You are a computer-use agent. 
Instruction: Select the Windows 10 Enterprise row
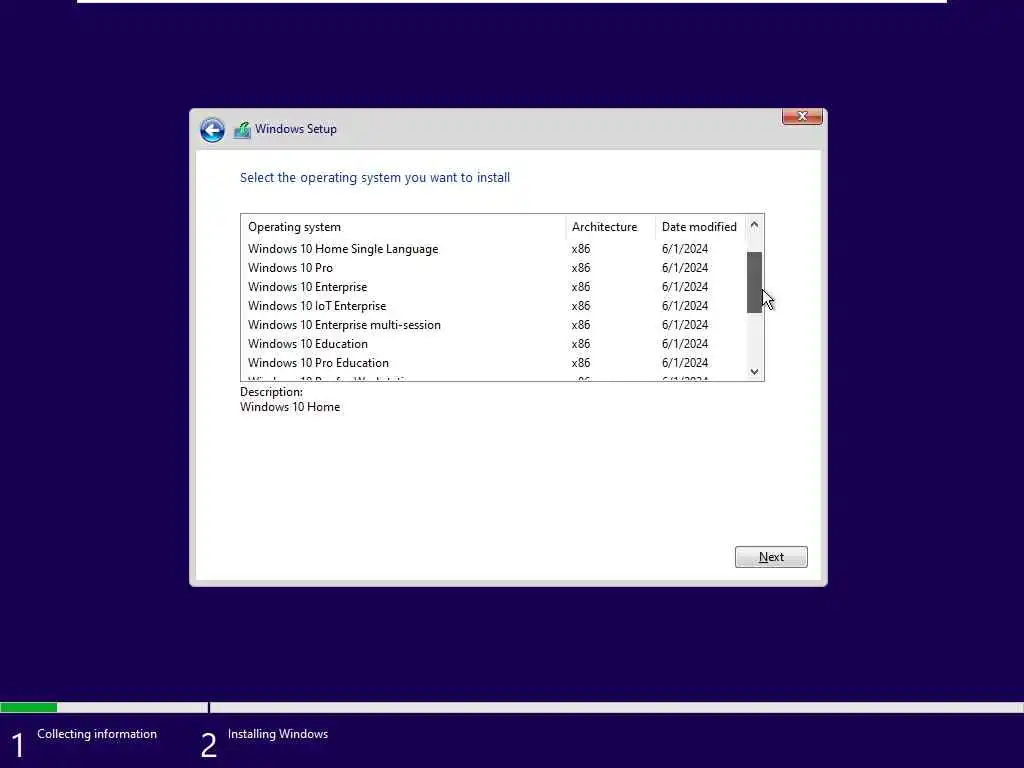(x=493, y=287)
